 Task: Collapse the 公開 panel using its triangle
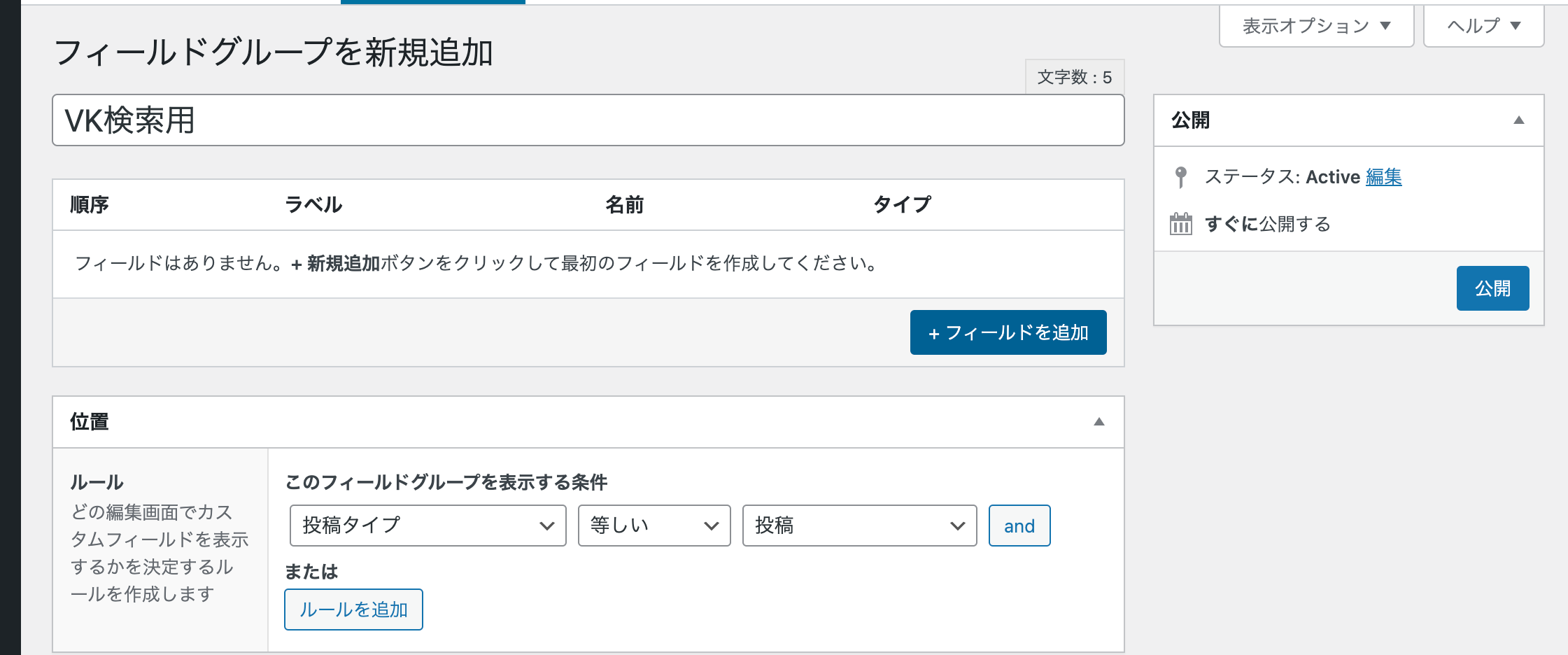1519,120
